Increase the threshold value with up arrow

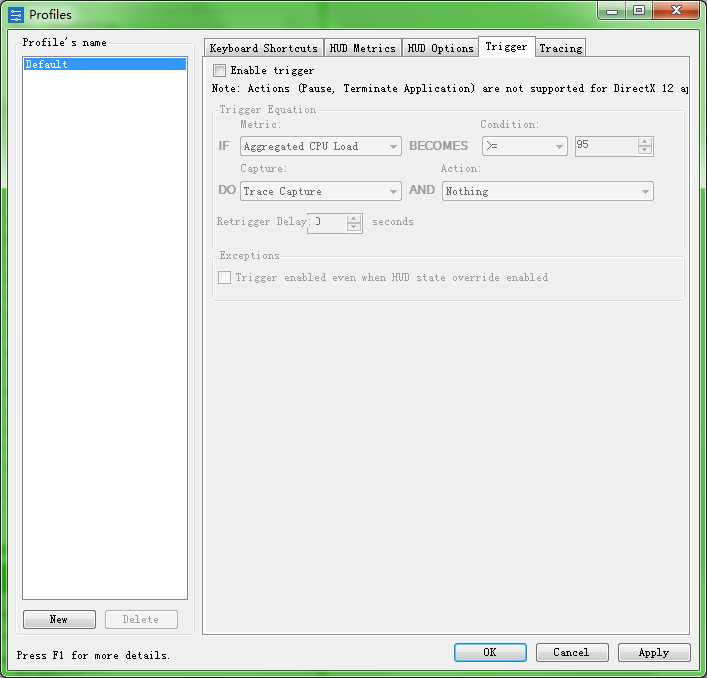[645, 142]
